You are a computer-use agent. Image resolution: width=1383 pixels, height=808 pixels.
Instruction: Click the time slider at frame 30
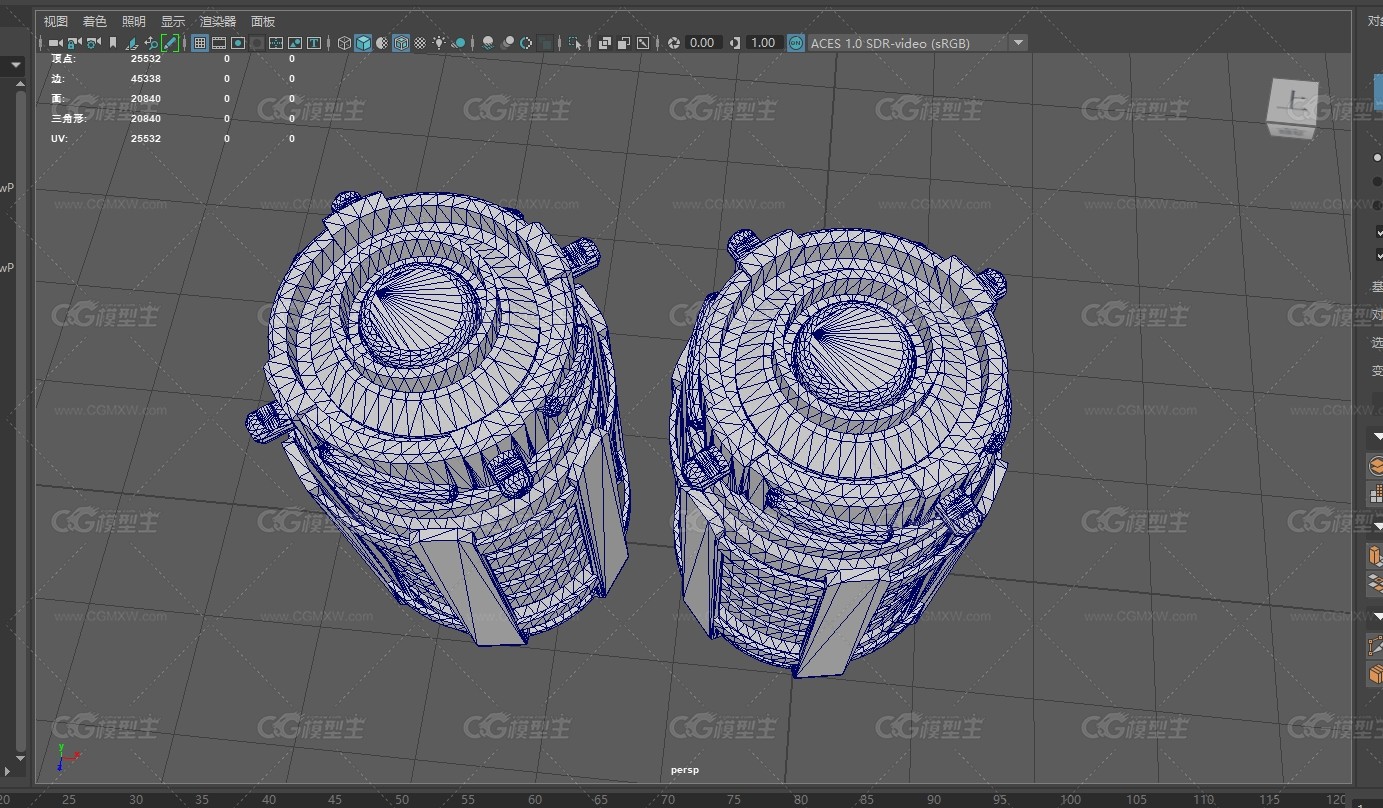click(x=136, y=799)
